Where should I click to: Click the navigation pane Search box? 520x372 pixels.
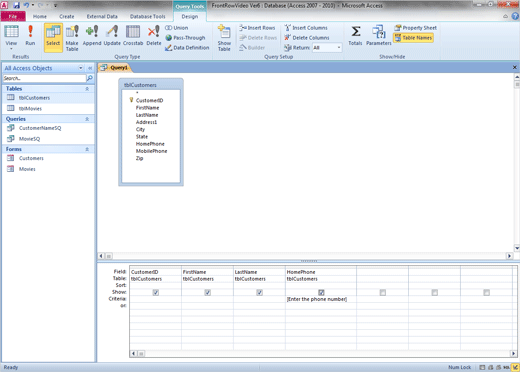(x=44, y=78)
